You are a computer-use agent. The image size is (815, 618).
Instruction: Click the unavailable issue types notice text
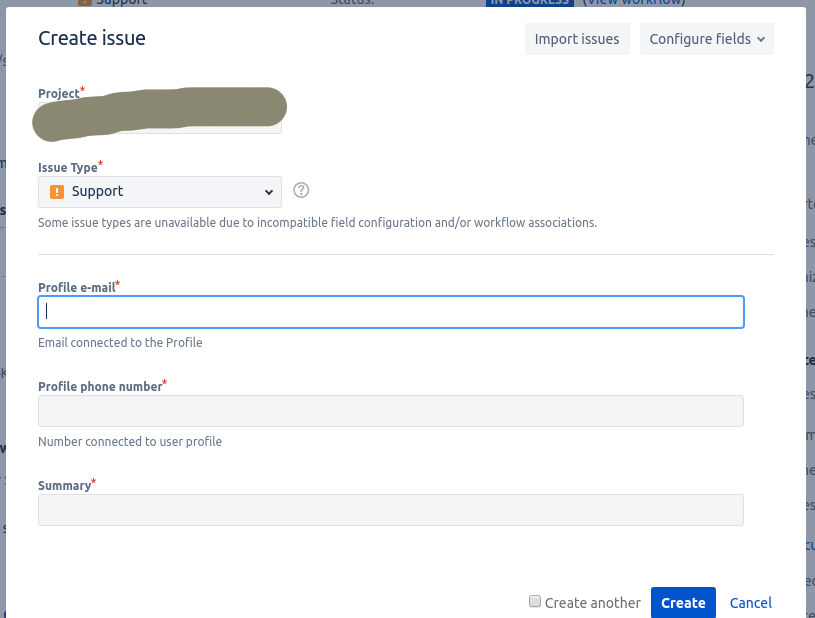pos(317,222)
